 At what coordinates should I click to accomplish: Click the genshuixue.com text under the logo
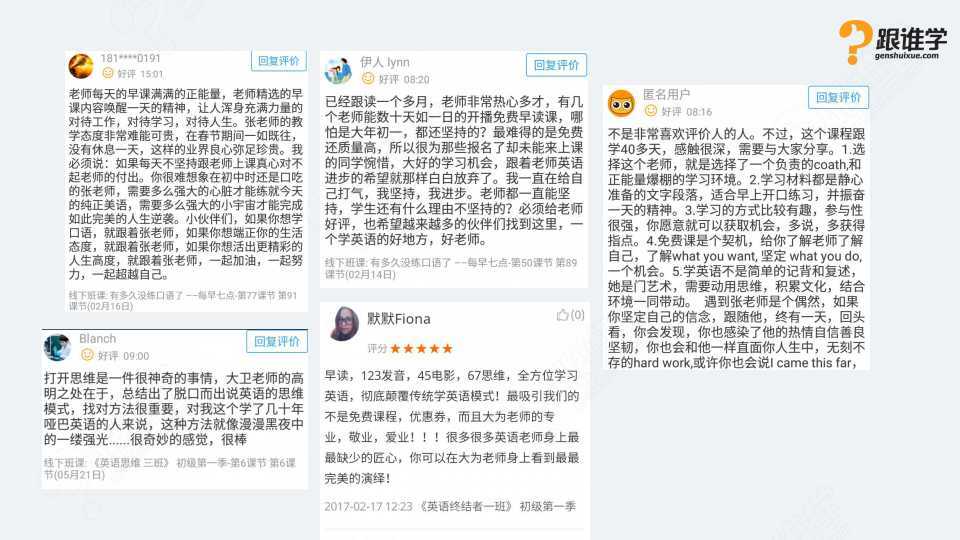pos(906,56)
